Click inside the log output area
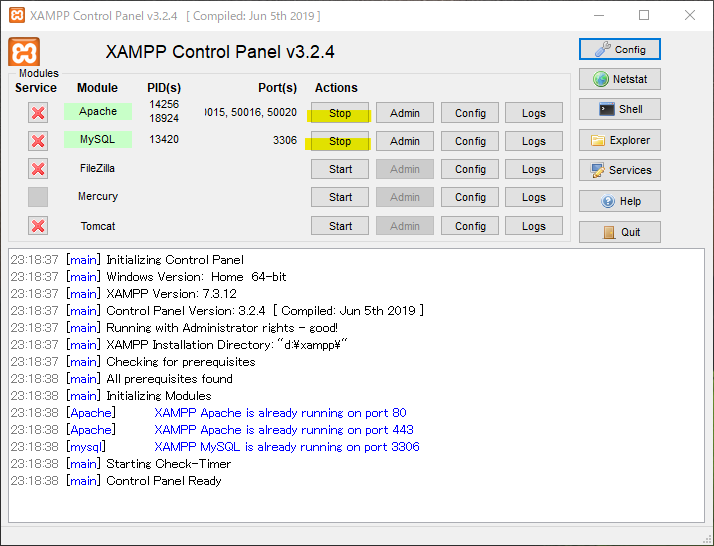 pyautogui.click(x=357, y=385)
